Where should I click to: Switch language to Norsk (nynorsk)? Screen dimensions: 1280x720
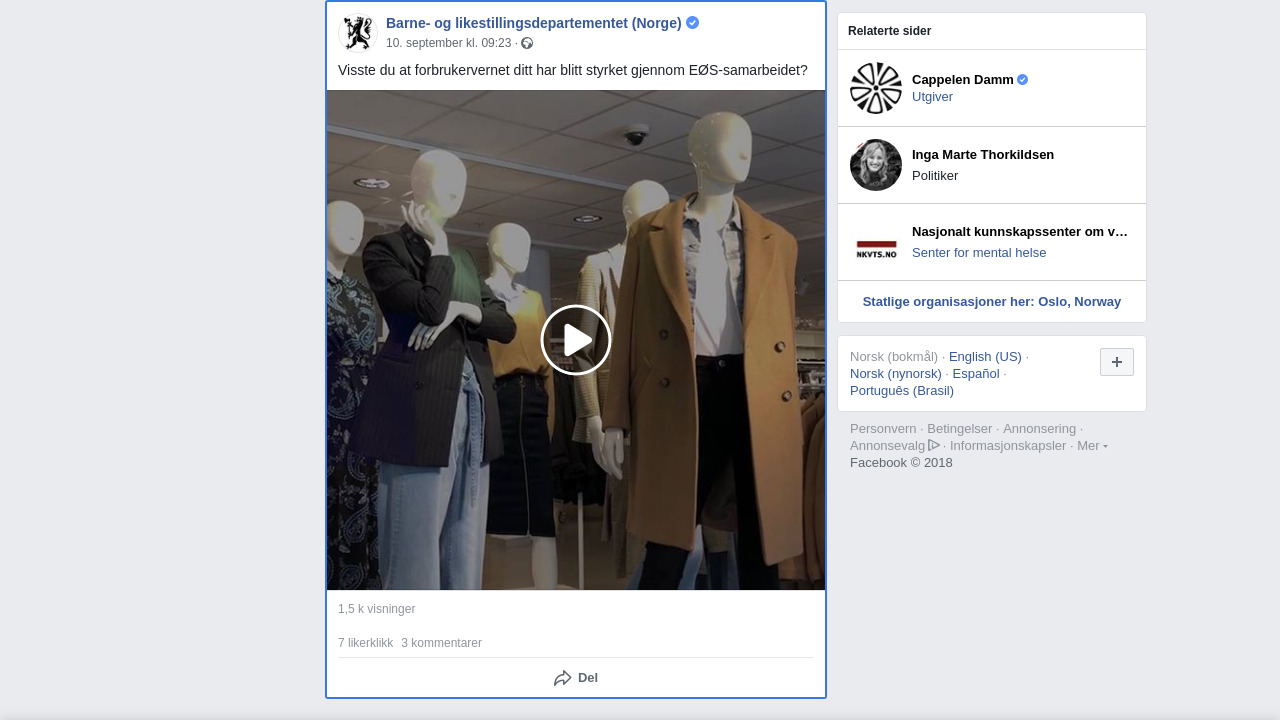896,374
